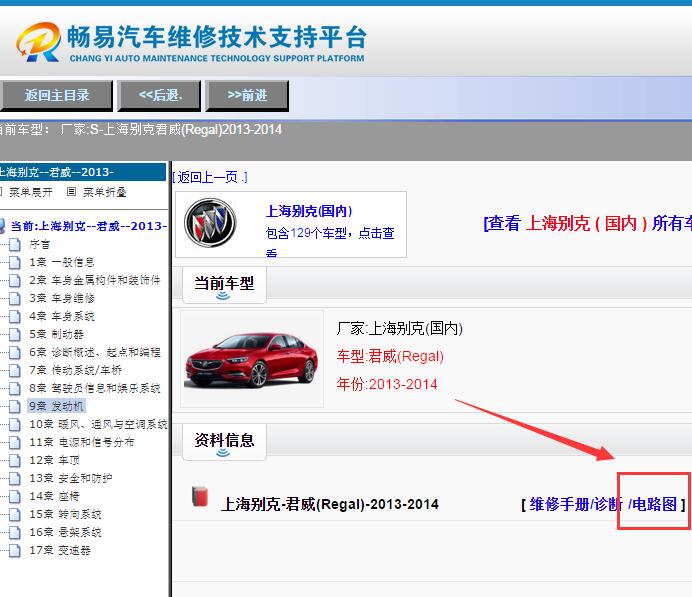The width and height of the screenshot is (692, 597).
Task: Open 7章 传动系统/车桥
Action: (x=75, y=370)
